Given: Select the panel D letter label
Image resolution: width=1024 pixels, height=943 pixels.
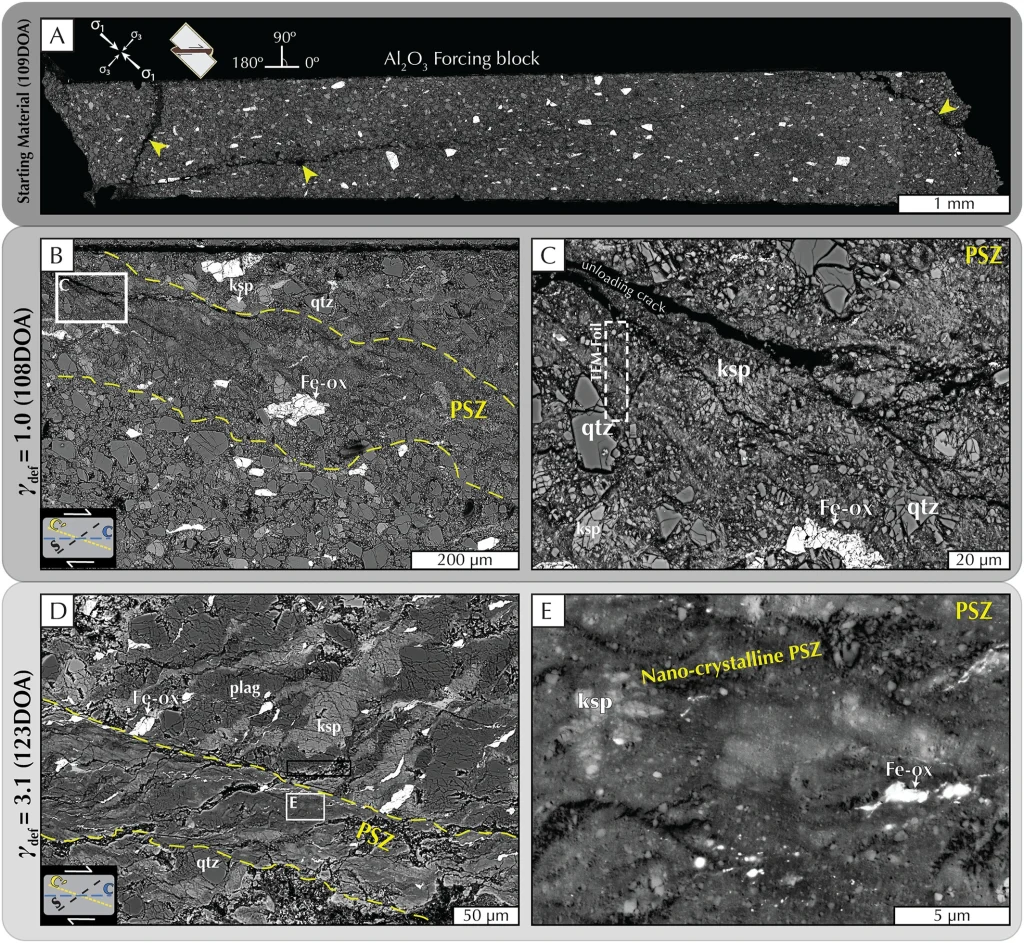Looking at the screenshot, I should pos(57,611).
